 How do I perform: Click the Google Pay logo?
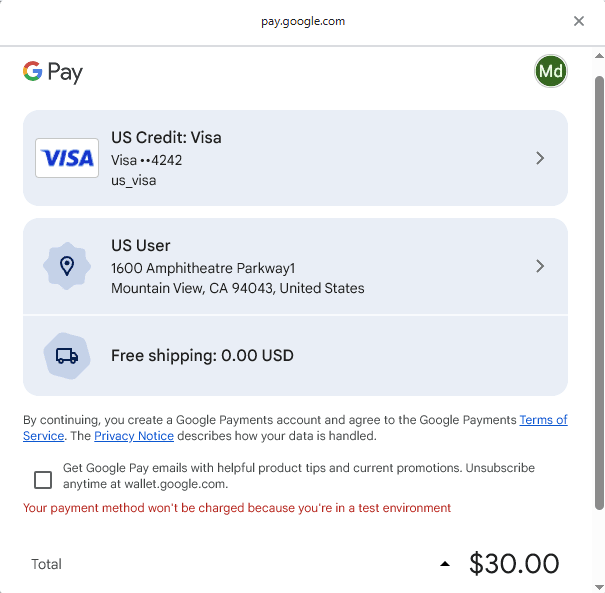[x=53, y=72]
